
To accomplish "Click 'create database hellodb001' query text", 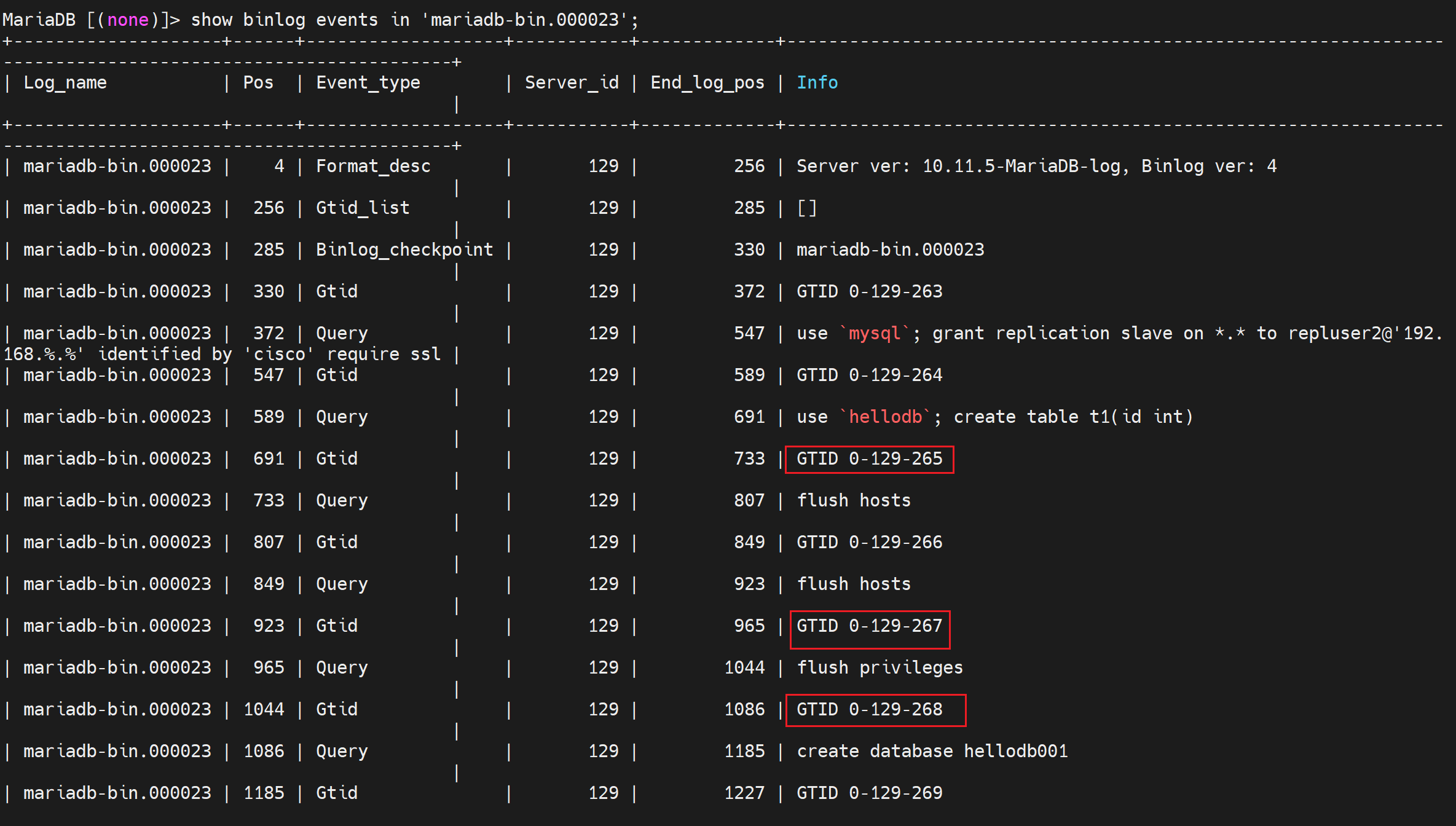I will (932, 752).
